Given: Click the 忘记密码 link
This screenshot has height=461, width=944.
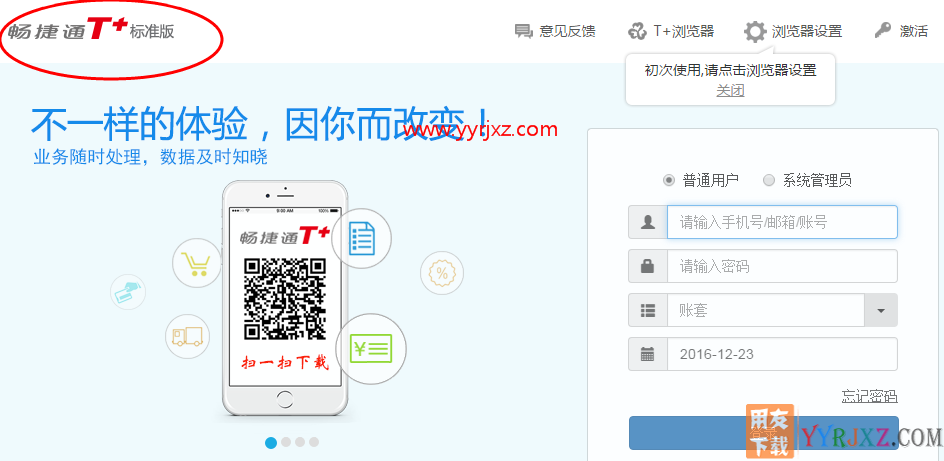Looking at the screenshot, I should (x=869, y=396).
